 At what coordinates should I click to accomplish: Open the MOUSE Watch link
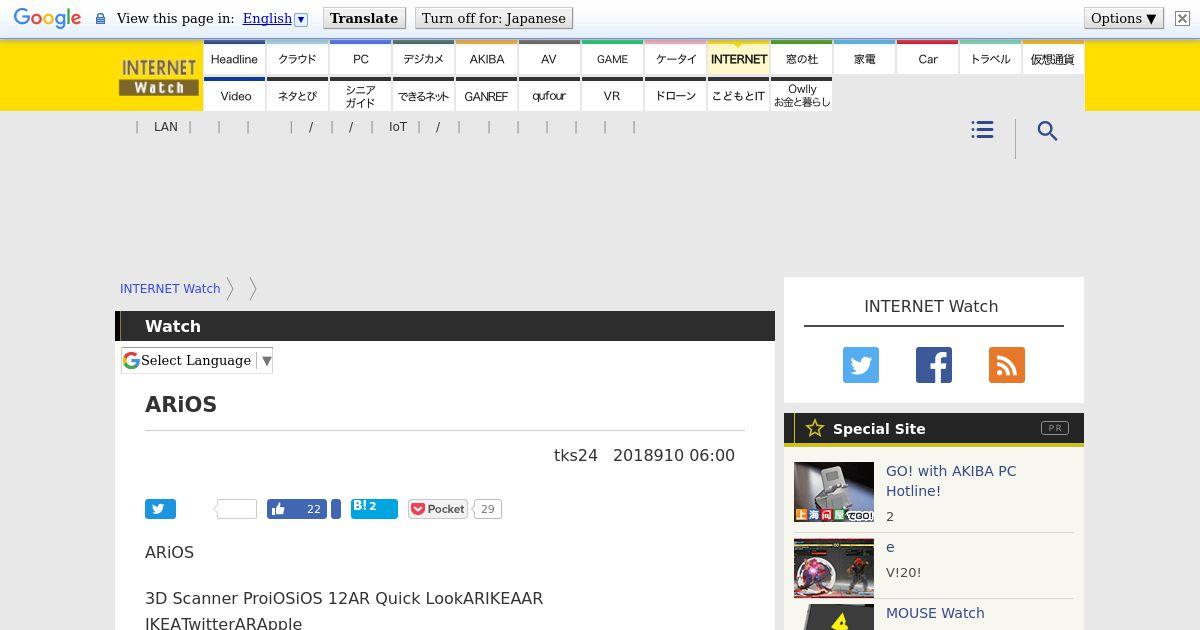coord(935,613)
